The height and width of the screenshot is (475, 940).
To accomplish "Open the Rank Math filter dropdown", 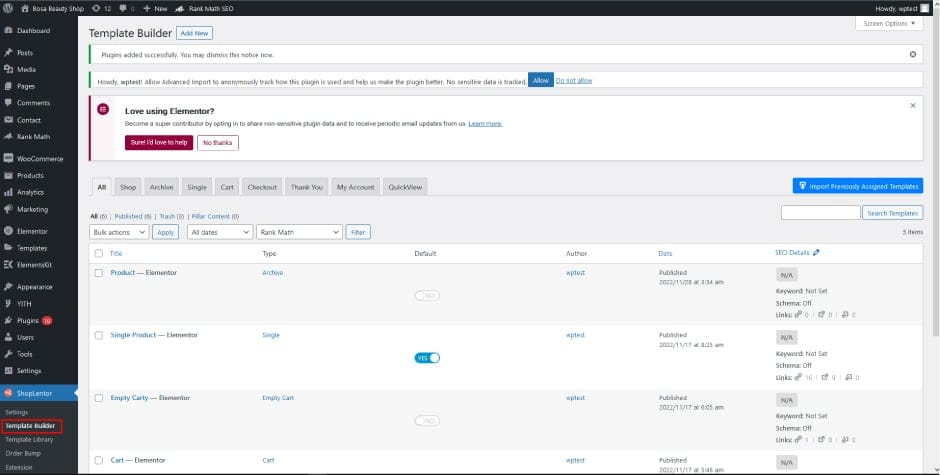I will tap(299, 232).
